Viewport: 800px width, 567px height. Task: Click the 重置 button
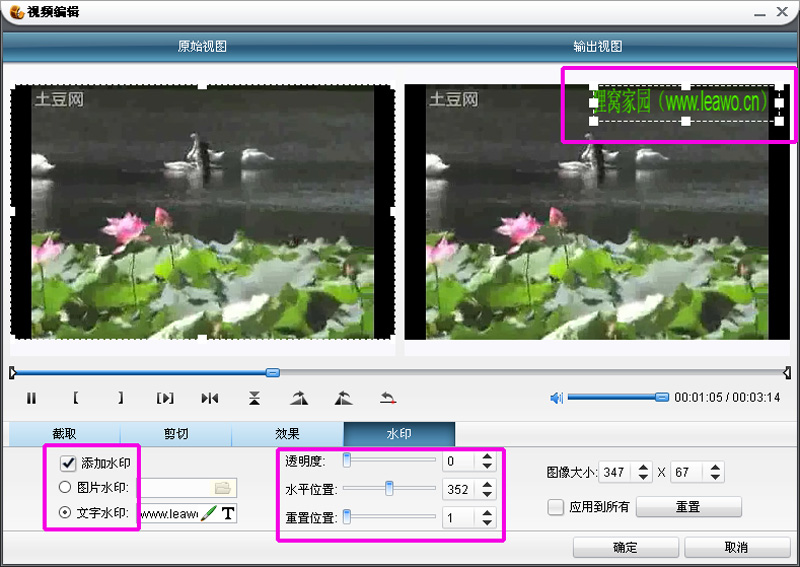tap(688, 507)
